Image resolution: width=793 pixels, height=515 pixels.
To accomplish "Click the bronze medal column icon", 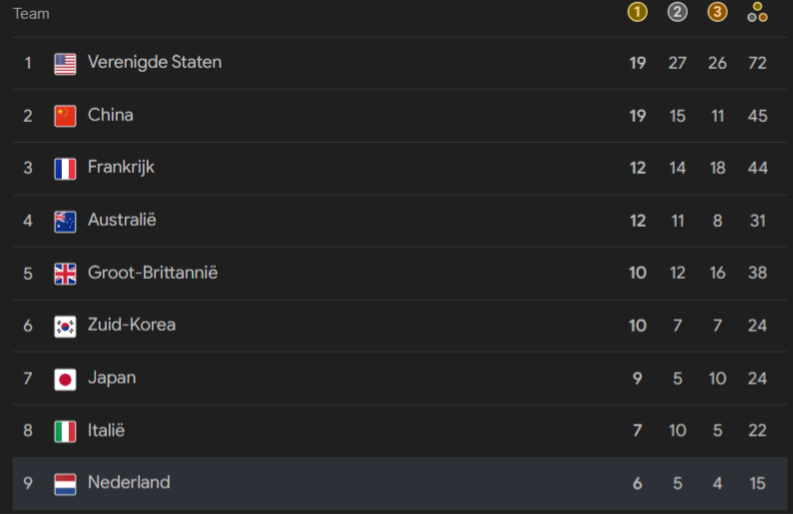I will point(717,12).
